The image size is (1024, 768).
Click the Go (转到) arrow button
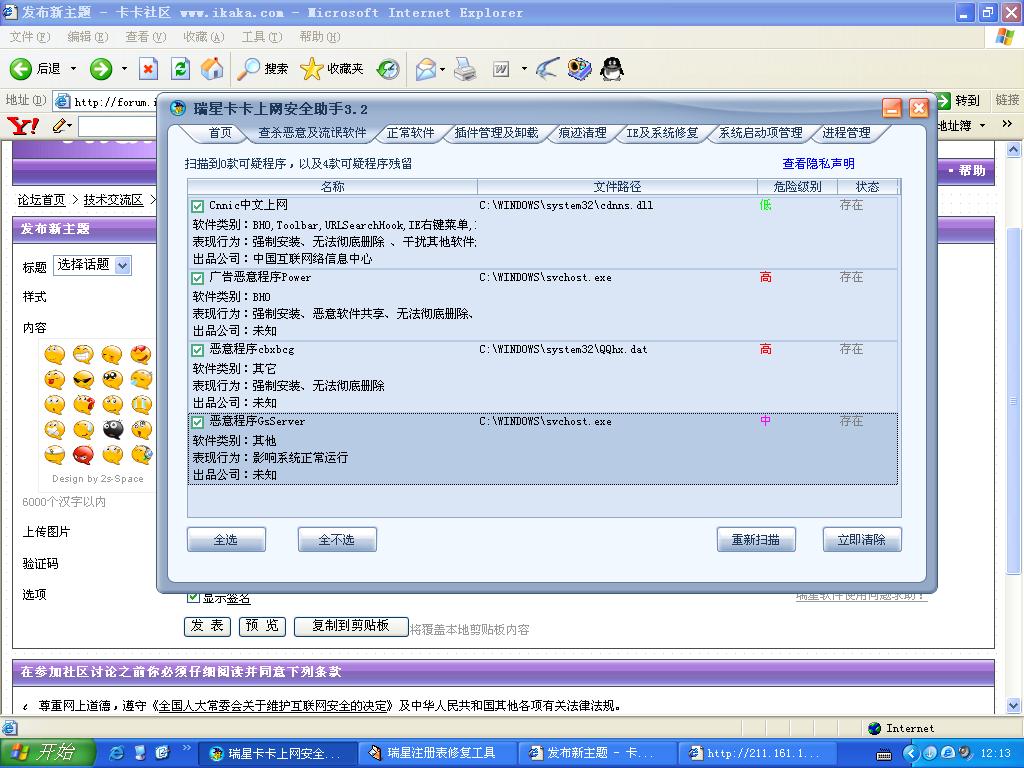tap(959, 101)
